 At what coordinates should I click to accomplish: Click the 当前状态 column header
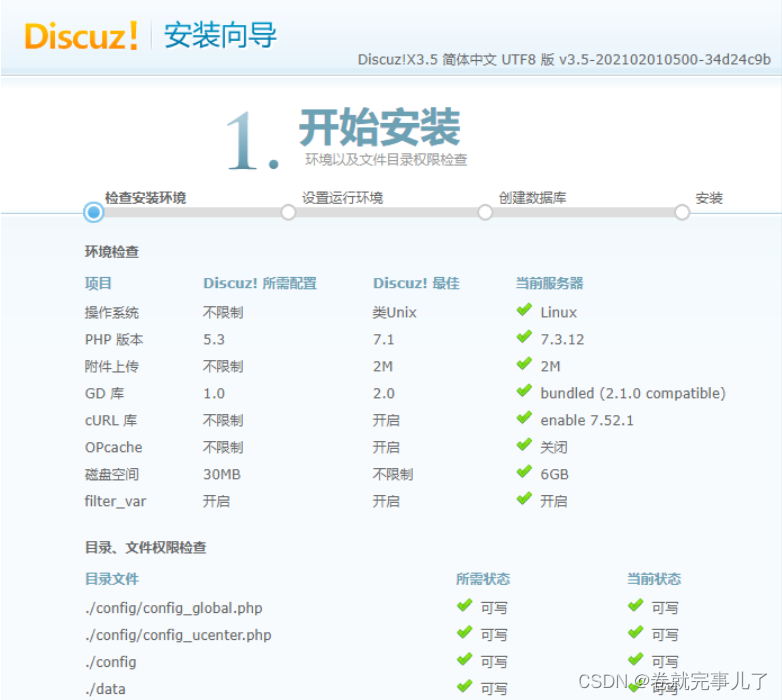654,579
